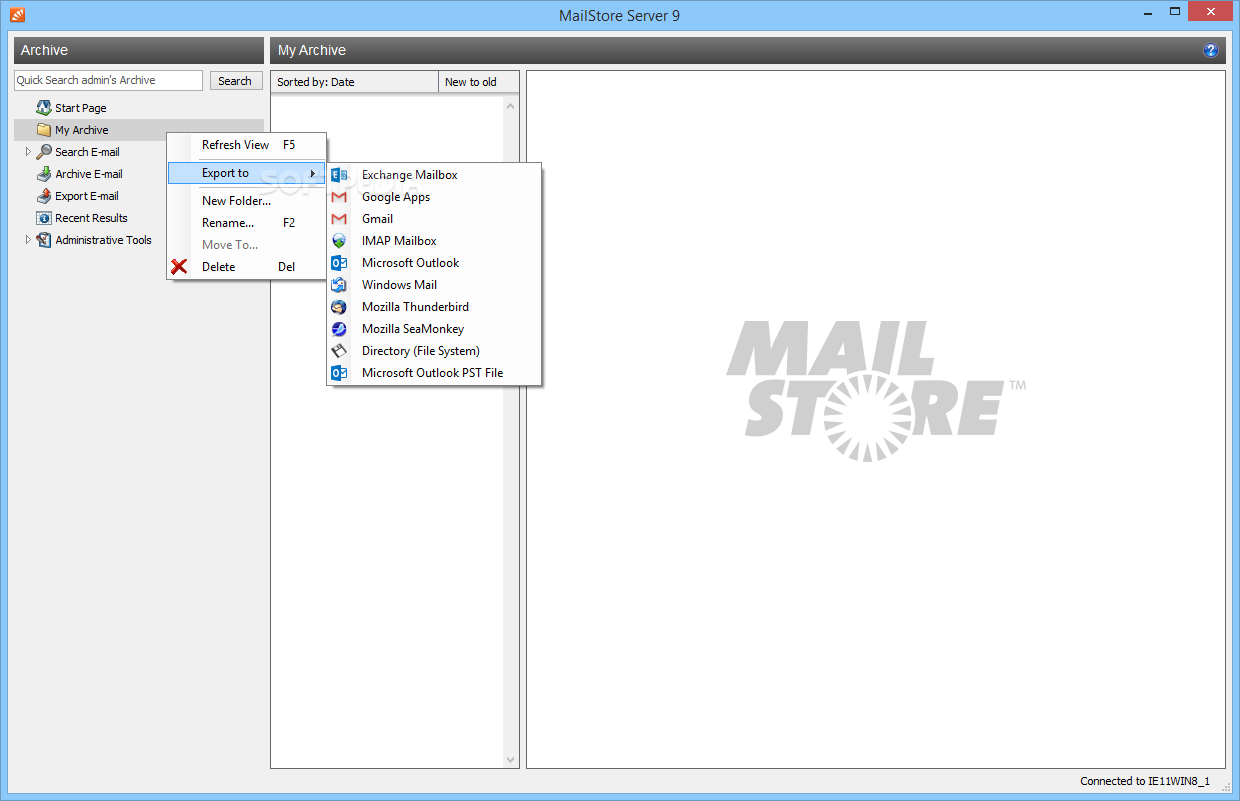Screen dimensions: 1240x801
Task: Expand the Administrative Tools tree node
Action: (28, 240)
